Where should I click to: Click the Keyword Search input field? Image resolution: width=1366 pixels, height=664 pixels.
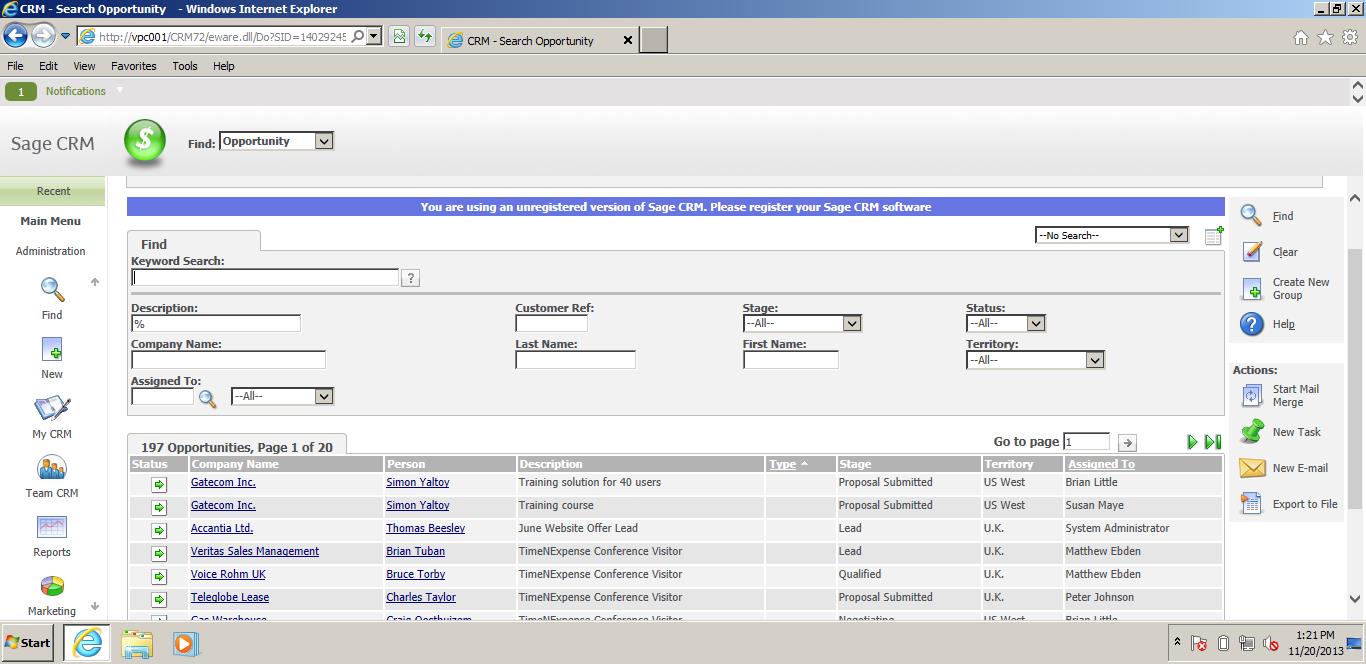pyautogui.click(x=265, y=278)
